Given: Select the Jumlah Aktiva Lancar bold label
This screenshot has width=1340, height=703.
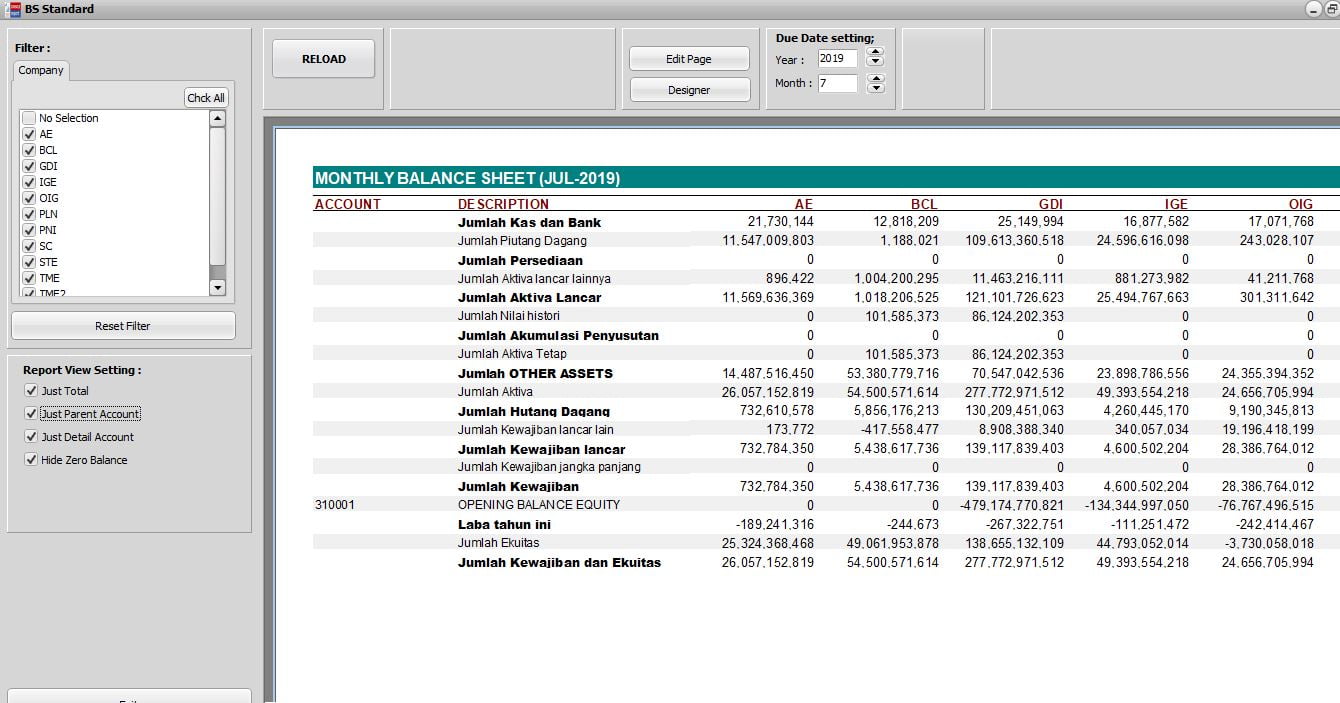Looking at the screenshot, I should [530, 297].
